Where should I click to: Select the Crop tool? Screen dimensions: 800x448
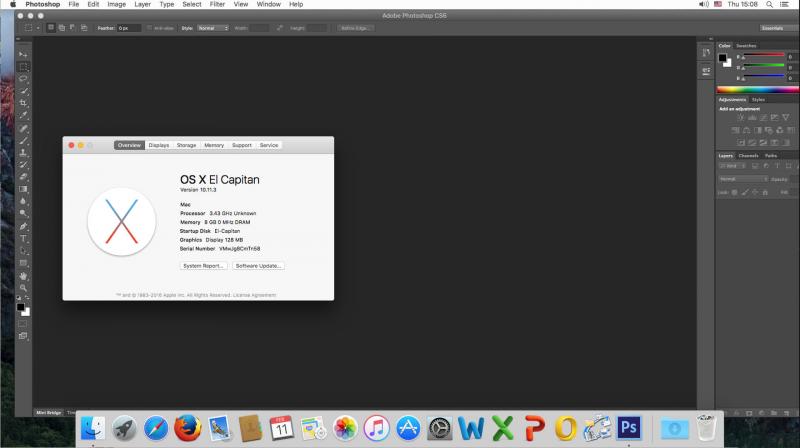coord(23,103)
